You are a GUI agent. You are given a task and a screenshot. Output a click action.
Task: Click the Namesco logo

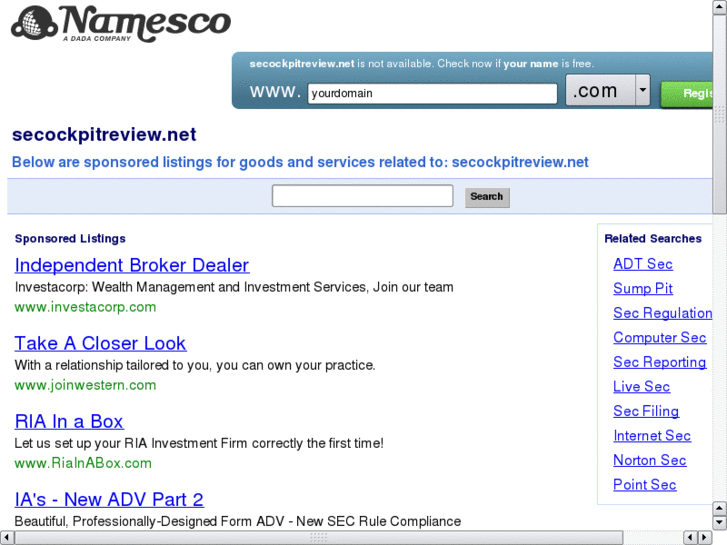(x=121, y=24)
